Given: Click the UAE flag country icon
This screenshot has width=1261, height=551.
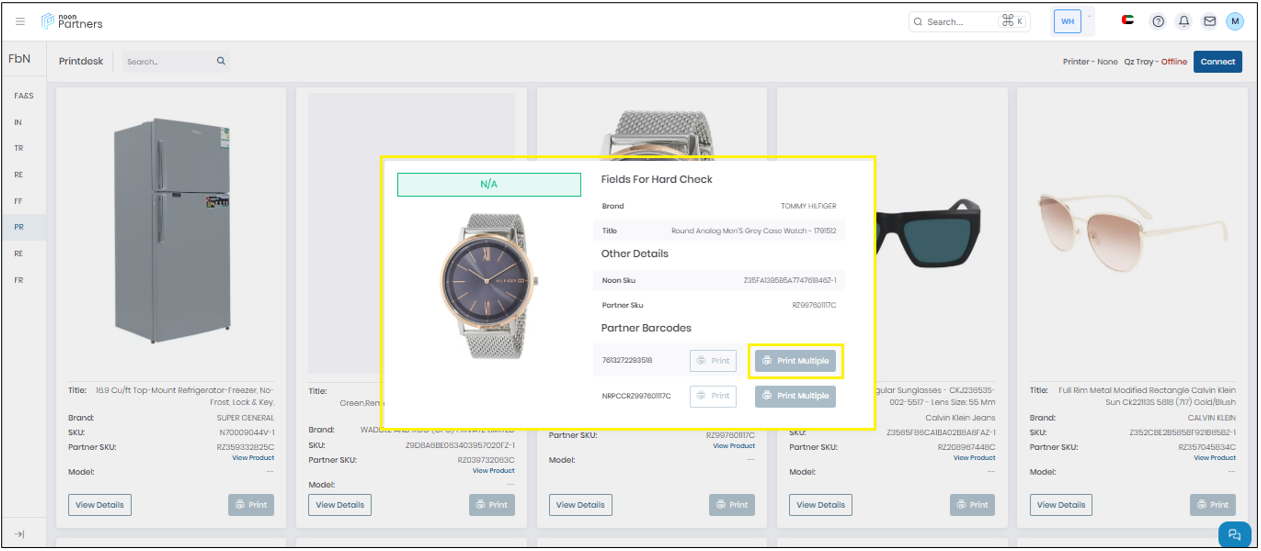Looking at the screenshot, I should [1128, 21].
